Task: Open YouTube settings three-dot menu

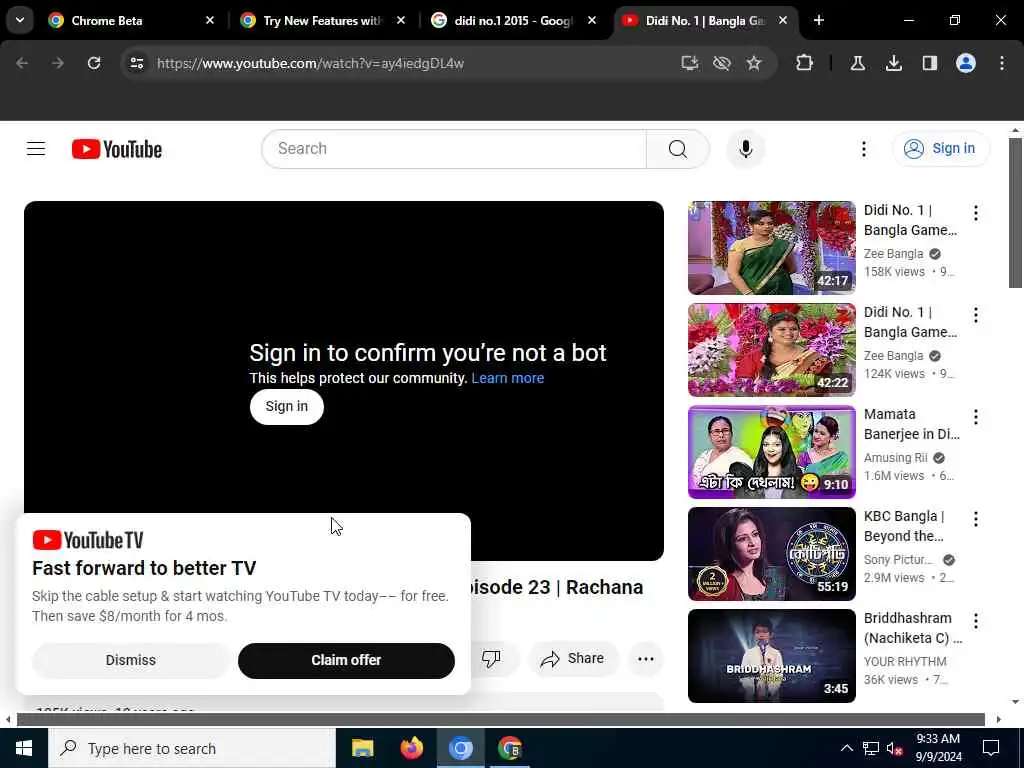Action: (863, 149)
